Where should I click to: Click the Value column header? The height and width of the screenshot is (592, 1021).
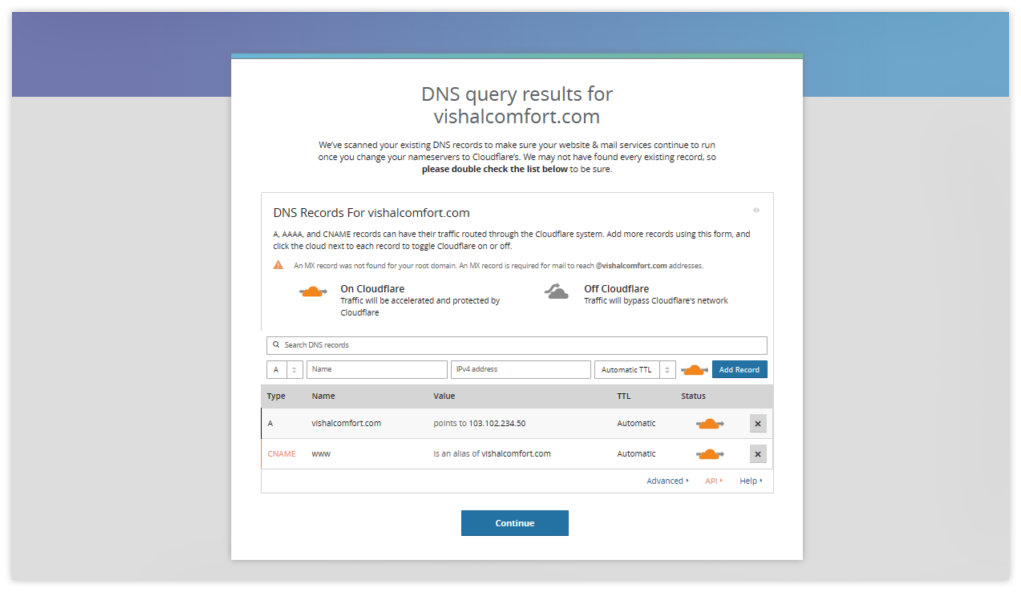pos(444,396)
